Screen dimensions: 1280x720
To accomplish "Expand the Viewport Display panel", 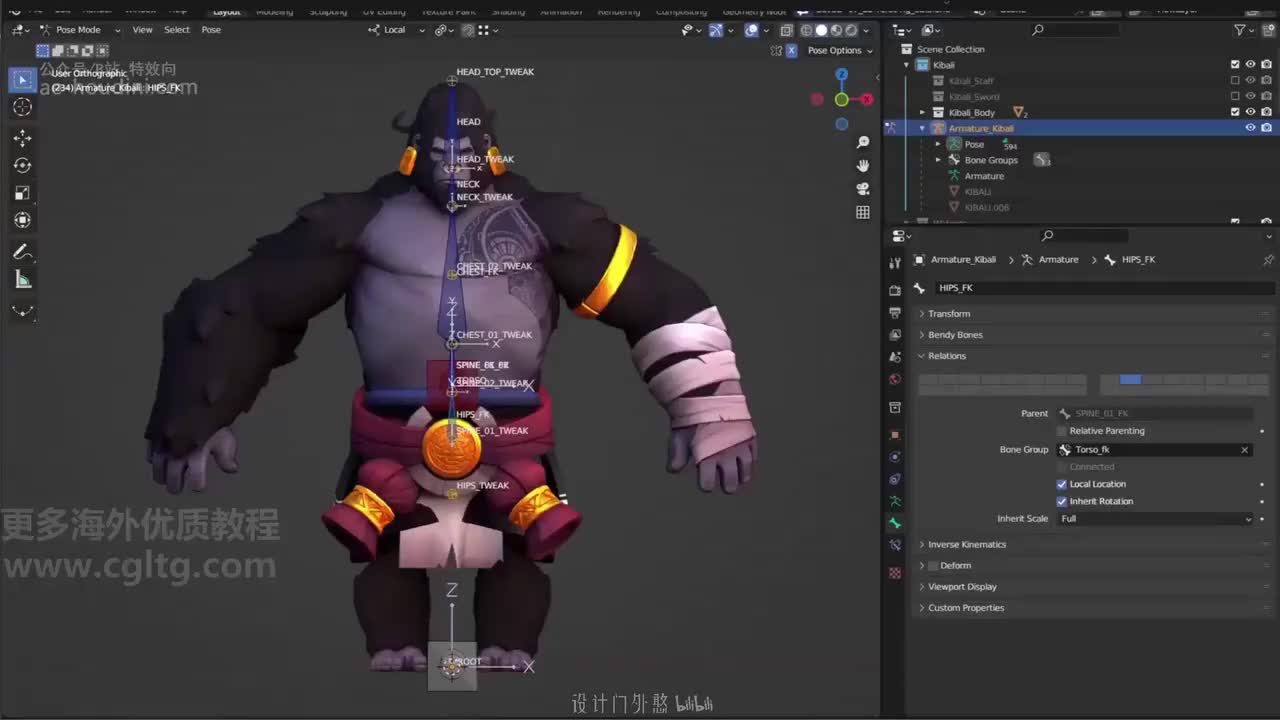I will click(962, 587).
